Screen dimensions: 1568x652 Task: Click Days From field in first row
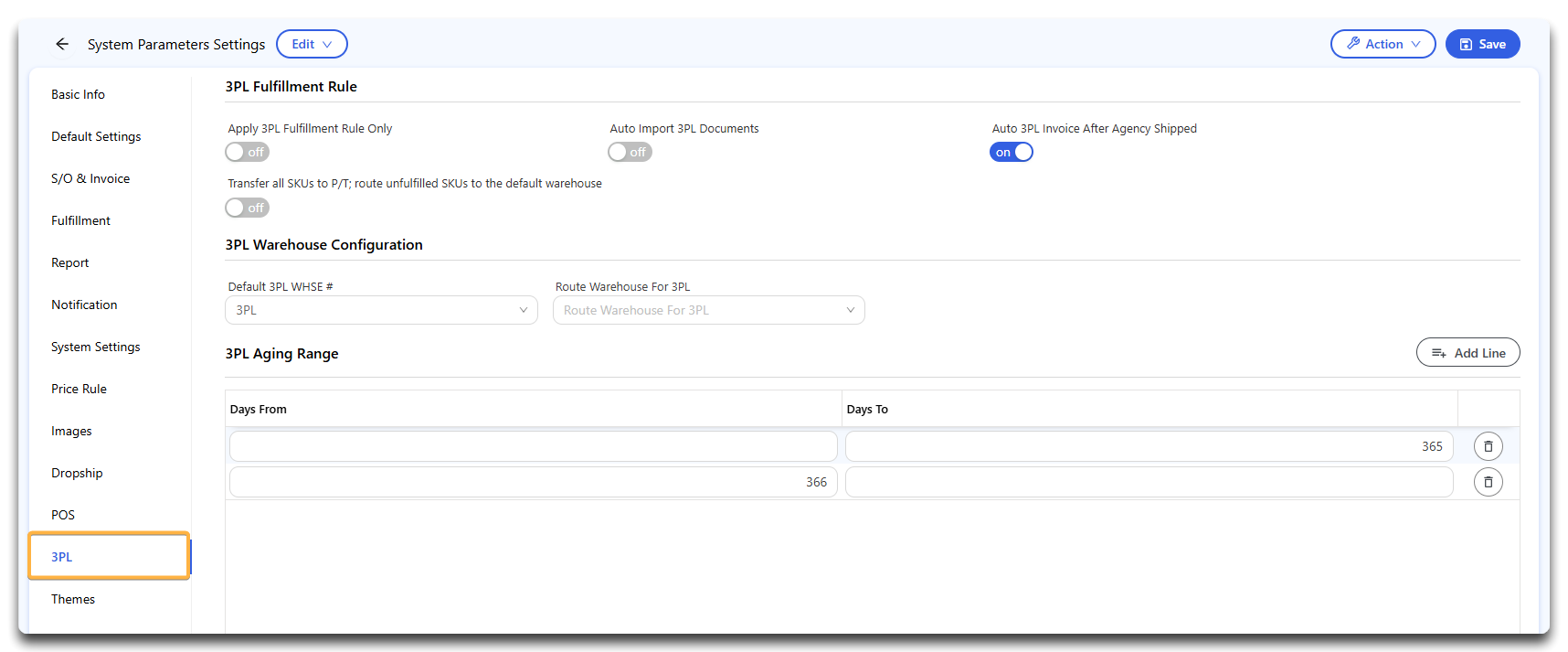coord(533,446)
